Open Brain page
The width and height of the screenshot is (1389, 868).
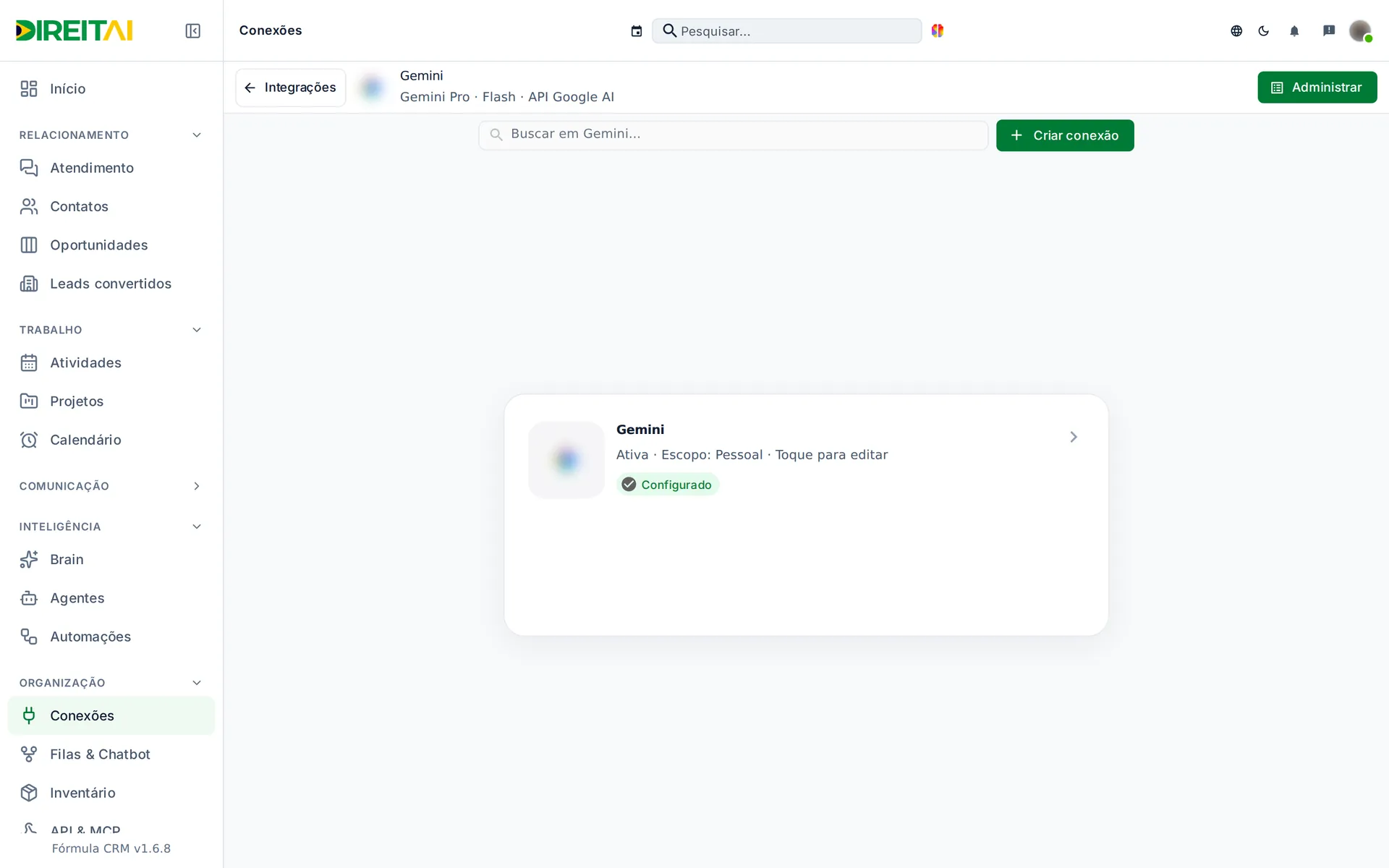pos(111,560)
